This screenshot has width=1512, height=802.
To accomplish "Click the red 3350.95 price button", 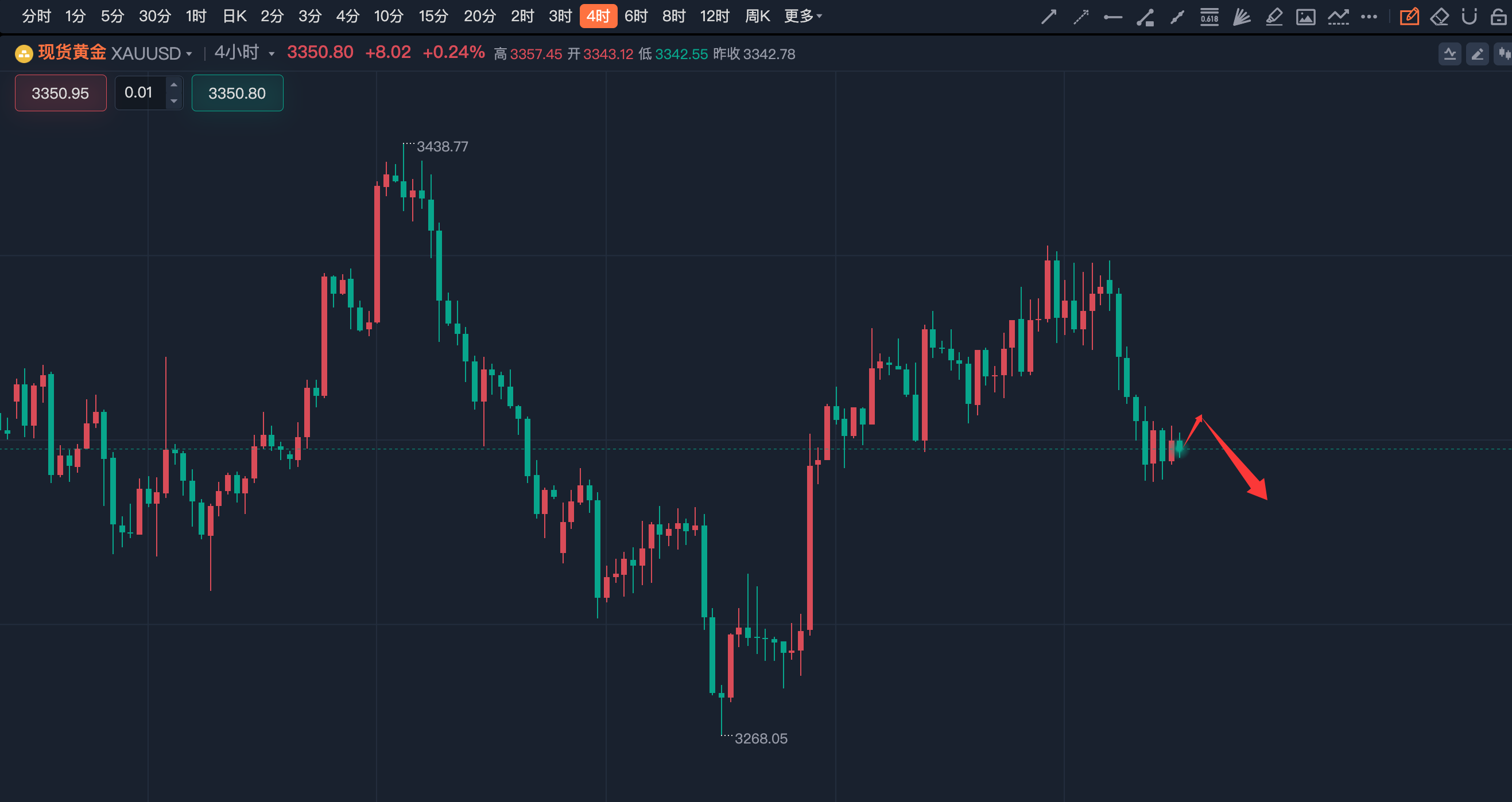I will coord(60,93).
